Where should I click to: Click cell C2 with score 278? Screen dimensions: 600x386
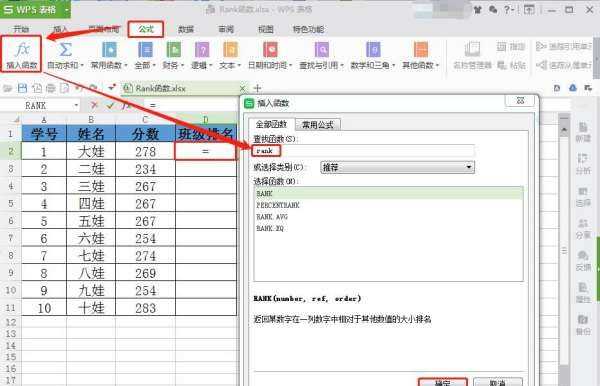[145, 151]
